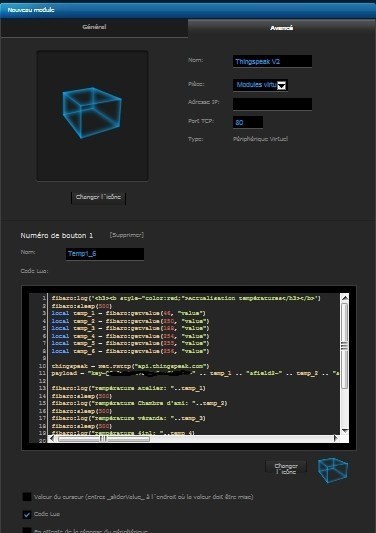Click the horizontal scrollbar thumb in code editor
Screen dimensions: 376x533
pos(103,439)
